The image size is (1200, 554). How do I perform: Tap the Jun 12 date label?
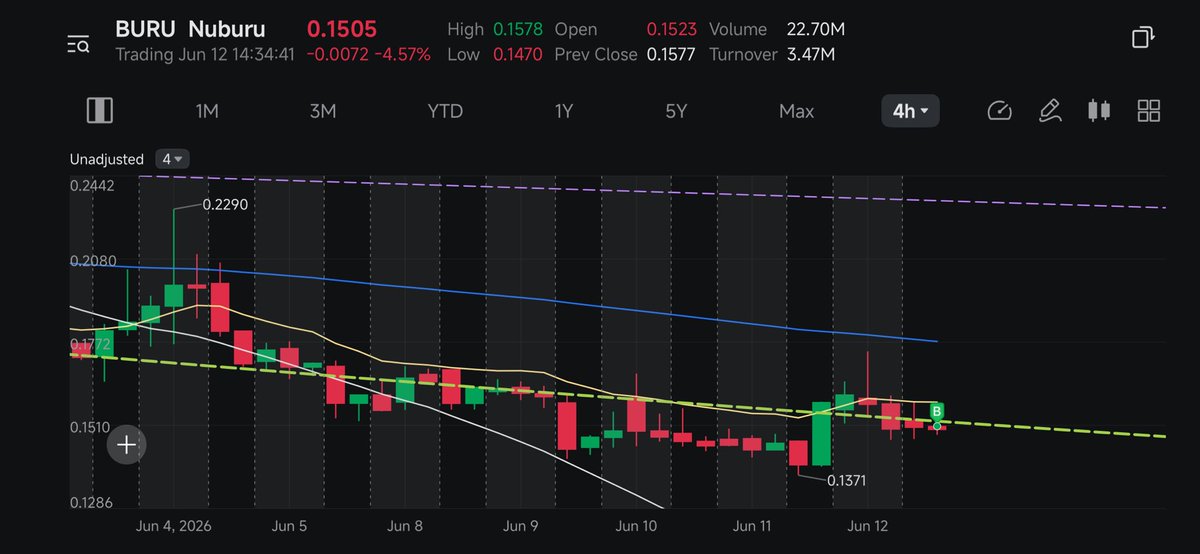point(869,525)
